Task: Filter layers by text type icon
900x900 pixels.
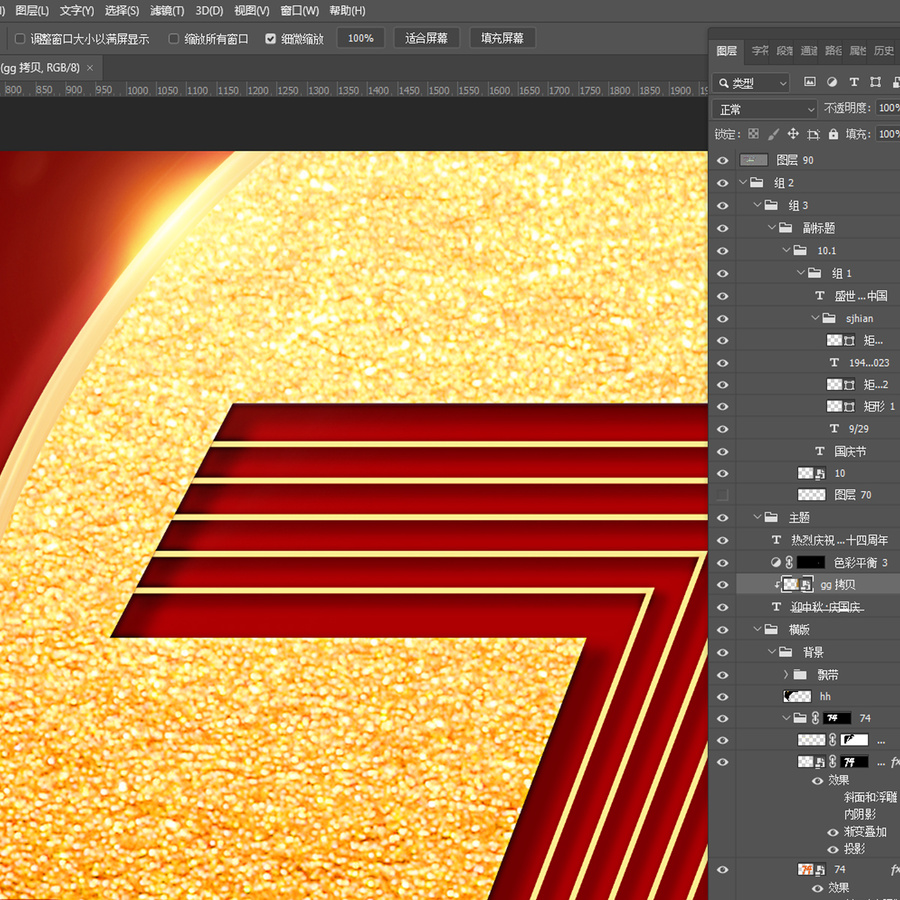Action: click(x=854, y=82)
